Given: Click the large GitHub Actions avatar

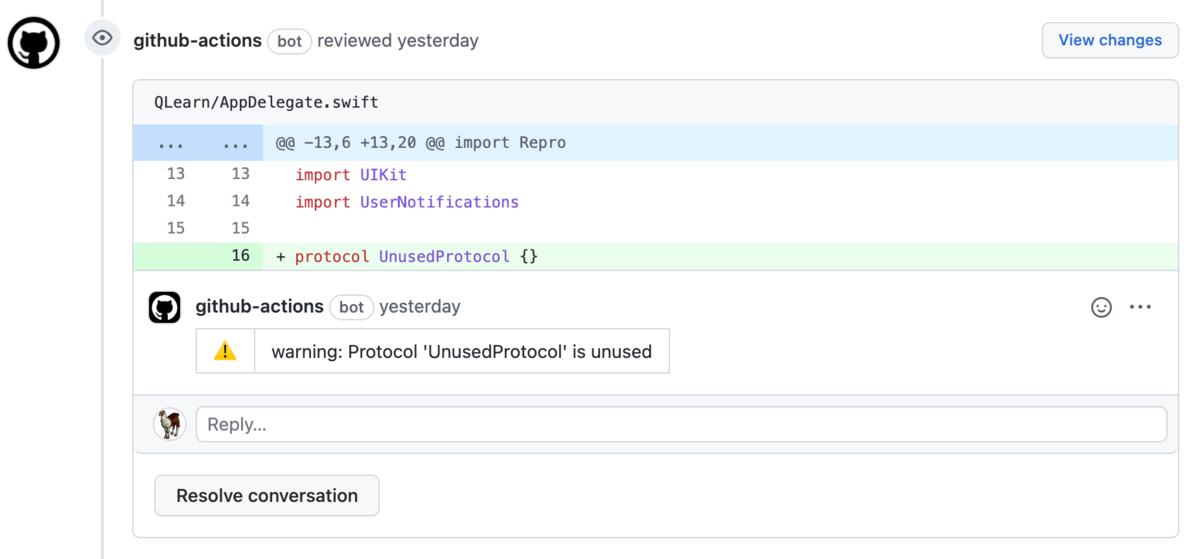Looking at the screenshot, I should point(34,43).
